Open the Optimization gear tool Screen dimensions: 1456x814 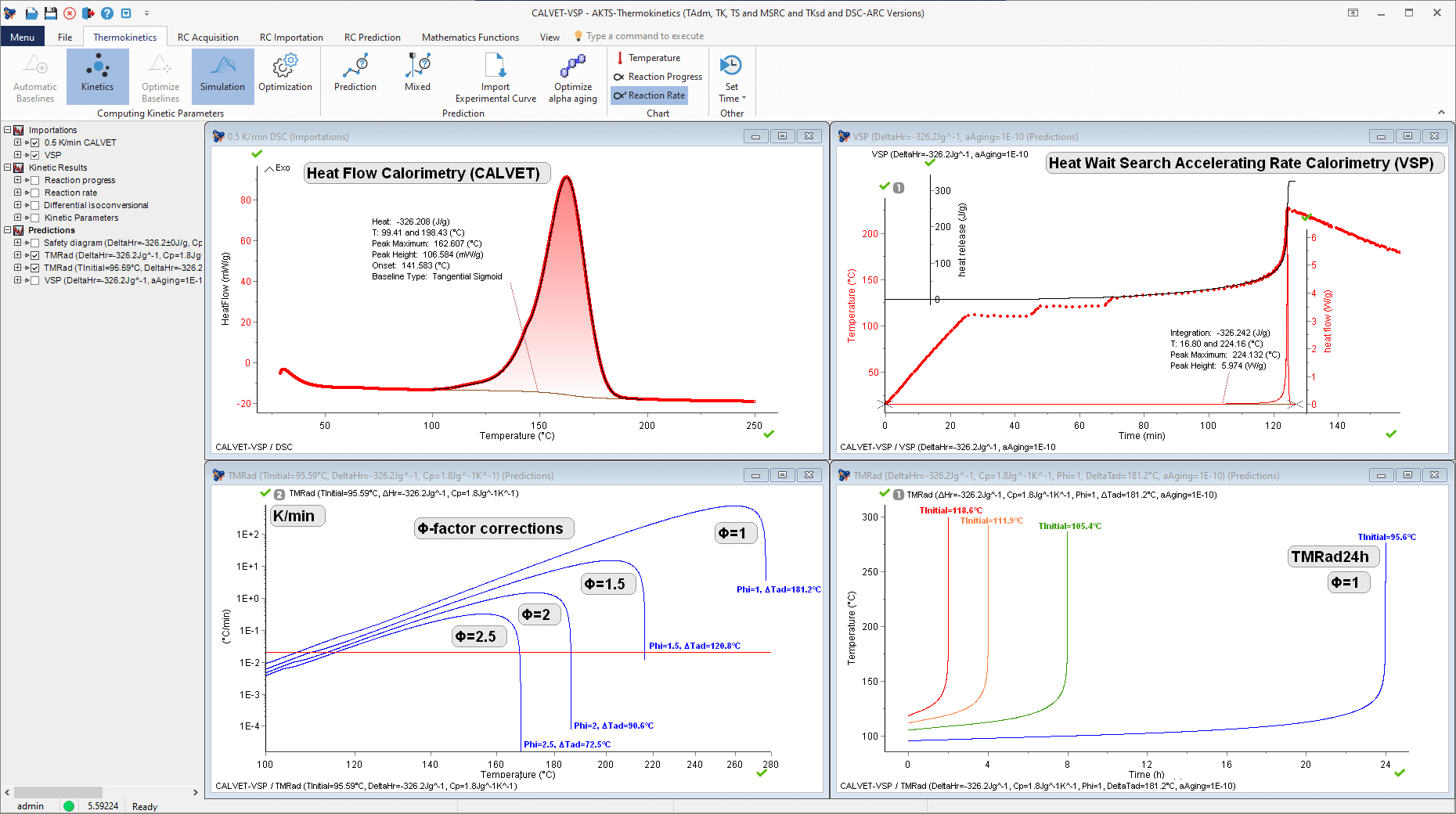click(285, 76)
